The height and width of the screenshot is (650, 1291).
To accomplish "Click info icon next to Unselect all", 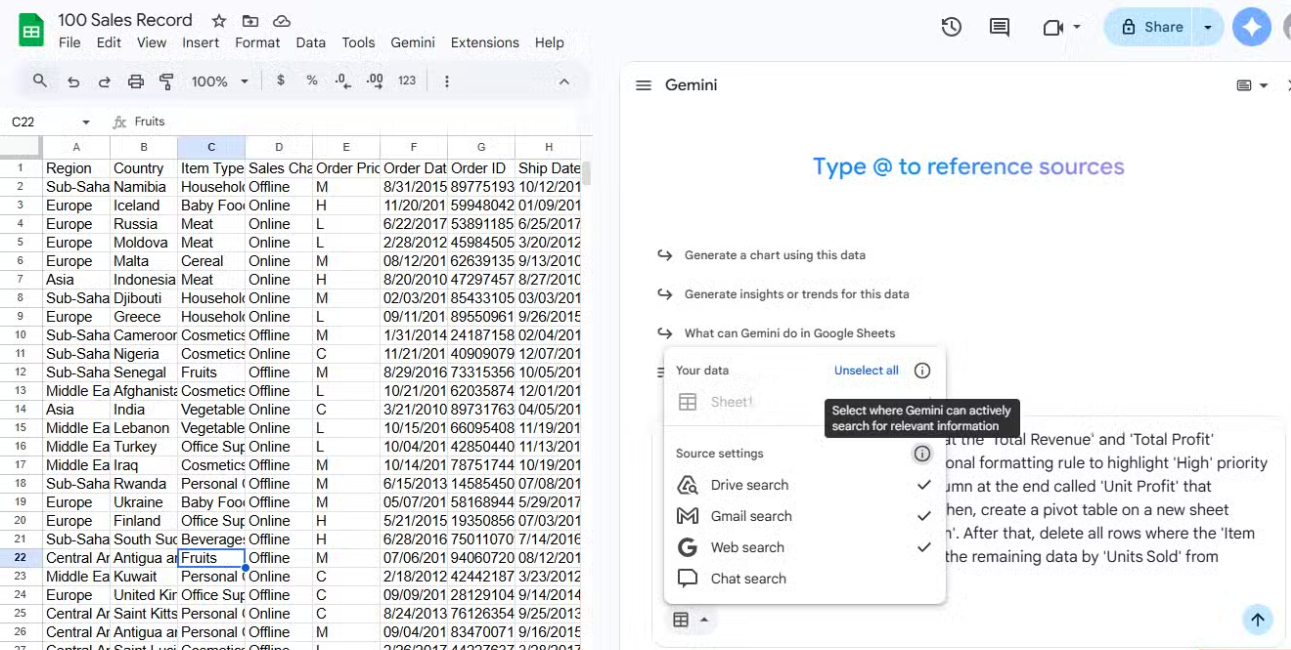I will (922, 370).
